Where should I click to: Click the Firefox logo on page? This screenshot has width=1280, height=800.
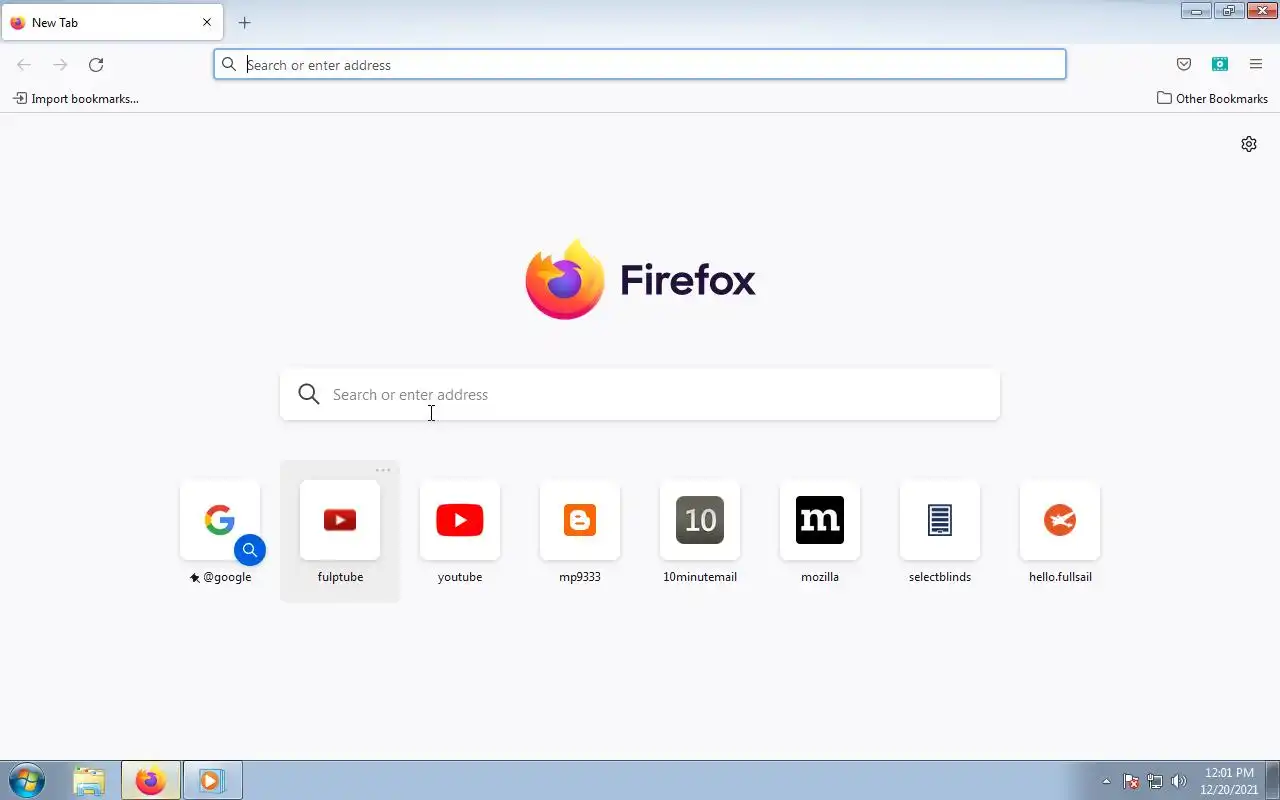[640, 280]
